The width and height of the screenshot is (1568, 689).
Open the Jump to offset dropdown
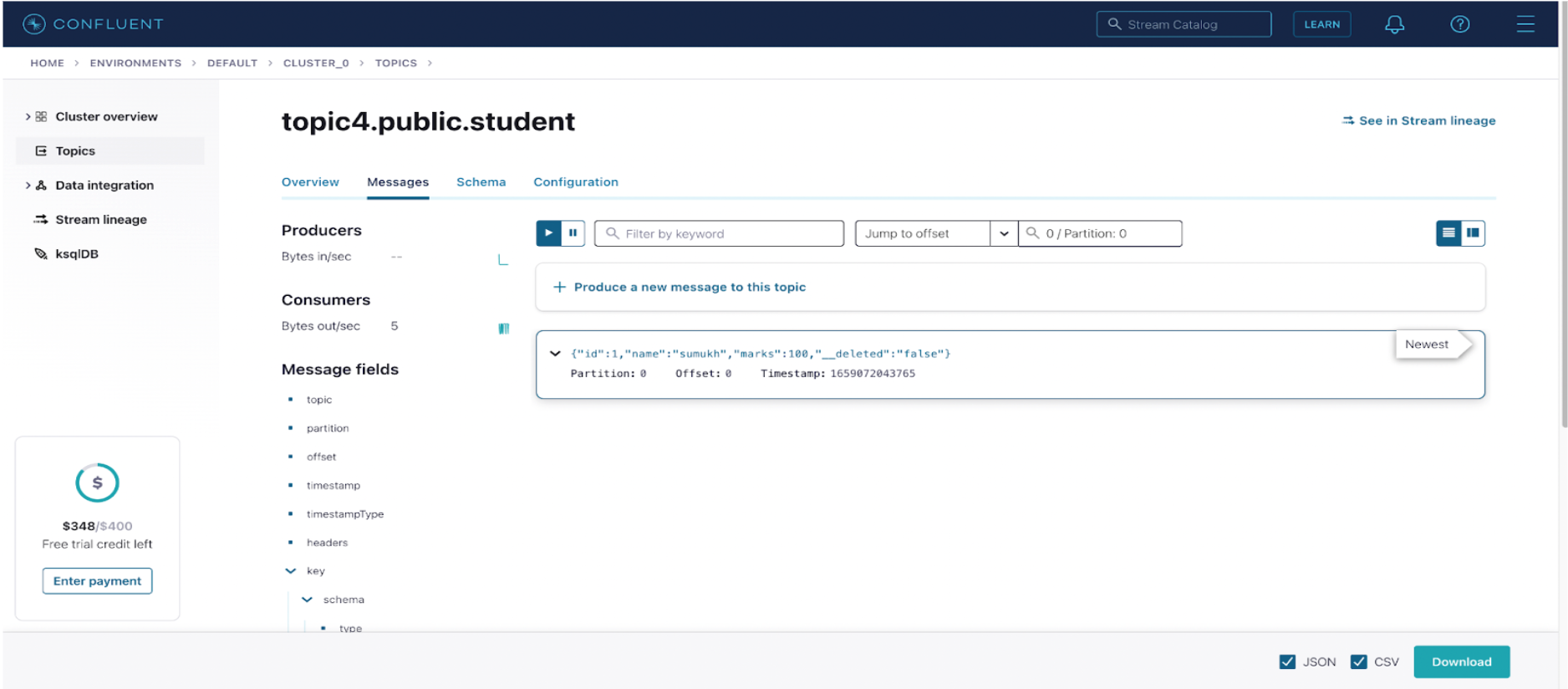point(1003,233)
